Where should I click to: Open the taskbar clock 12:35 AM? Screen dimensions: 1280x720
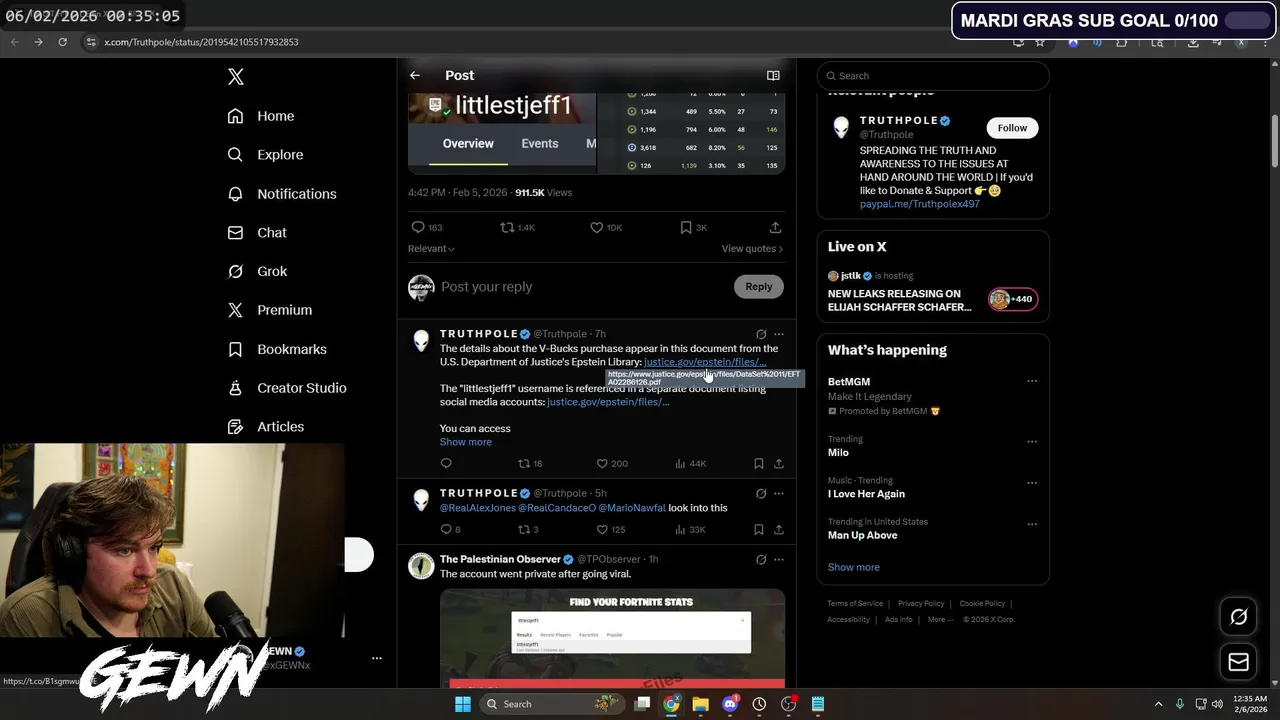[1250, 704]
